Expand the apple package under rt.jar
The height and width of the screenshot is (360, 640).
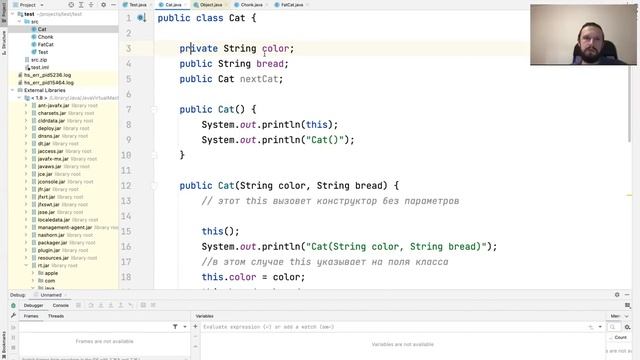pyautogui.click(x=33, y=273)
